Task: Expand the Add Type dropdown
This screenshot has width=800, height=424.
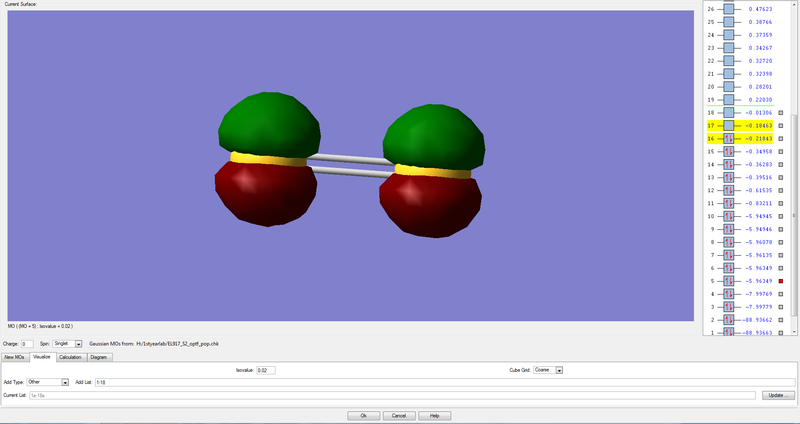Action: pos(65,382)
